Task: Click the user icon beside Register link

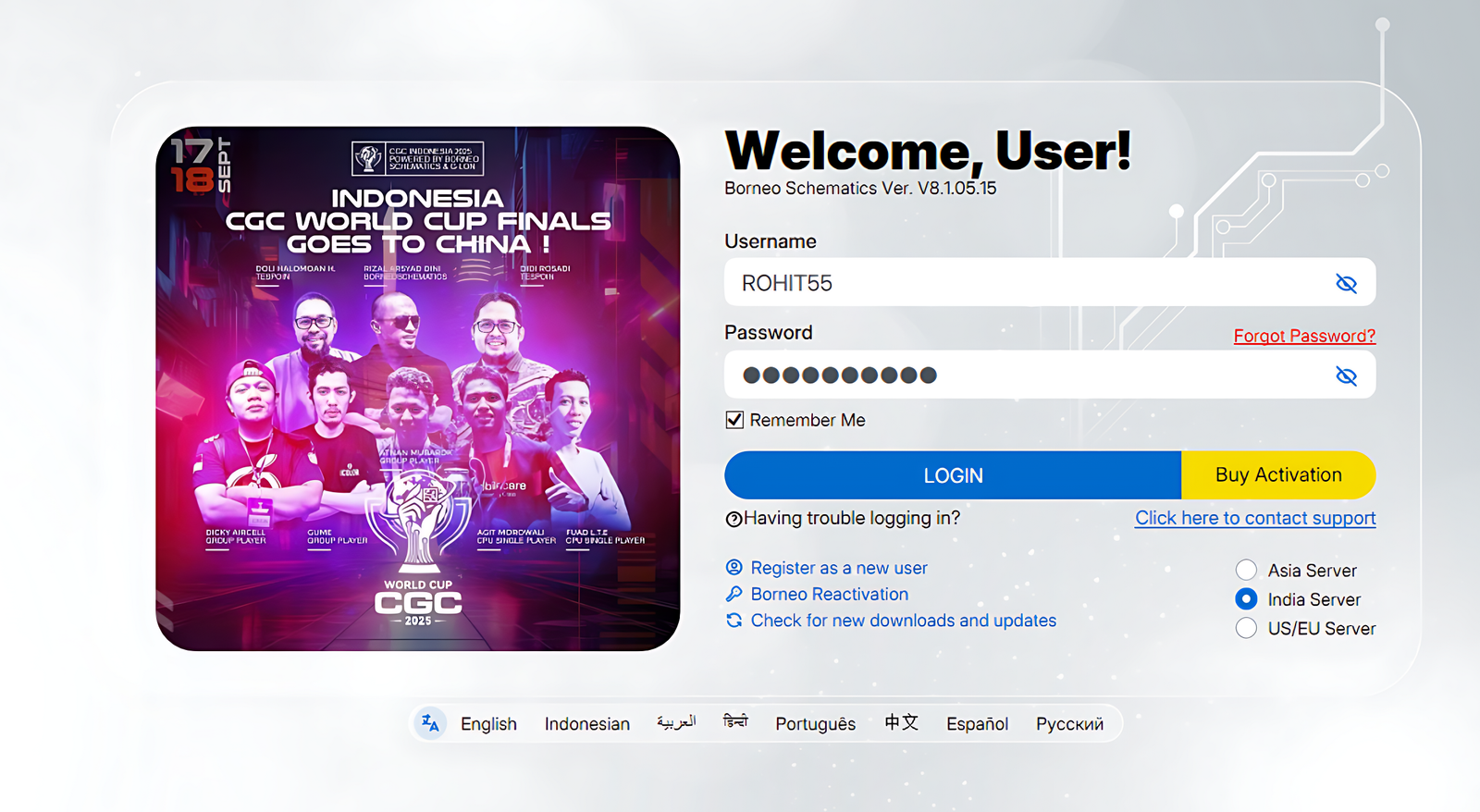Action: pos(734,567)
